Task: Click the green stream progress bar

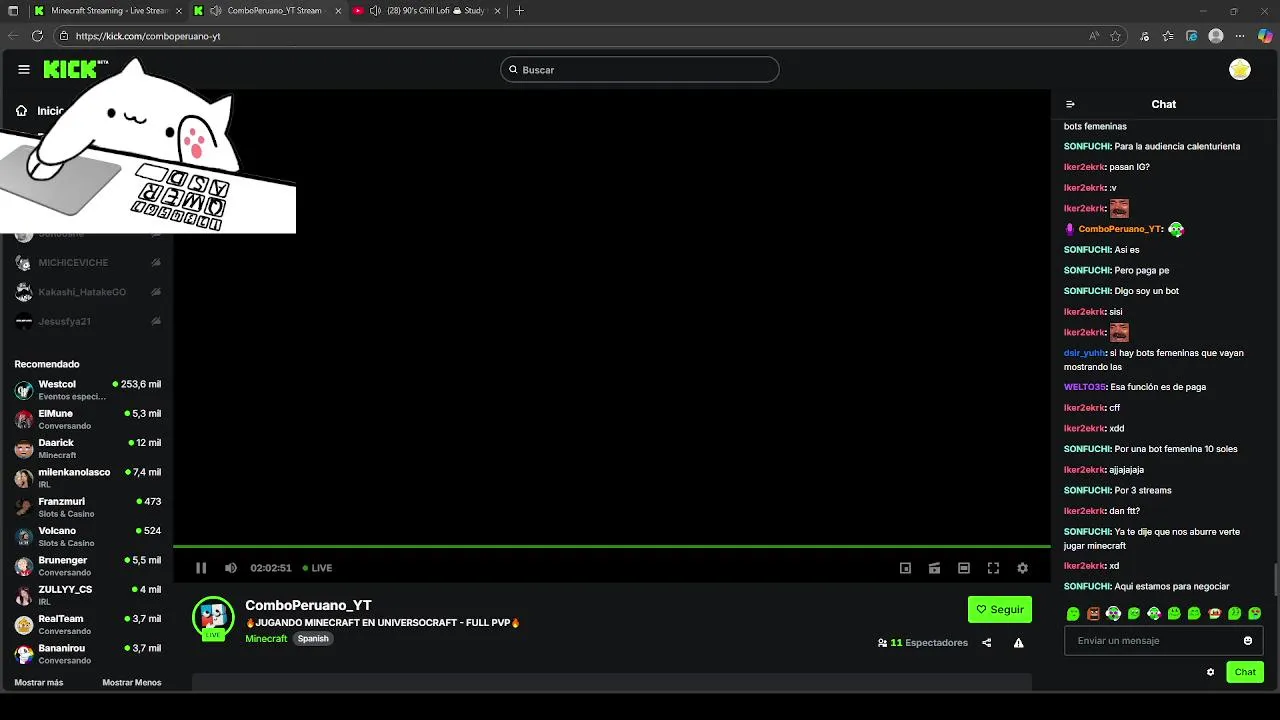Action: click(612, 547)
